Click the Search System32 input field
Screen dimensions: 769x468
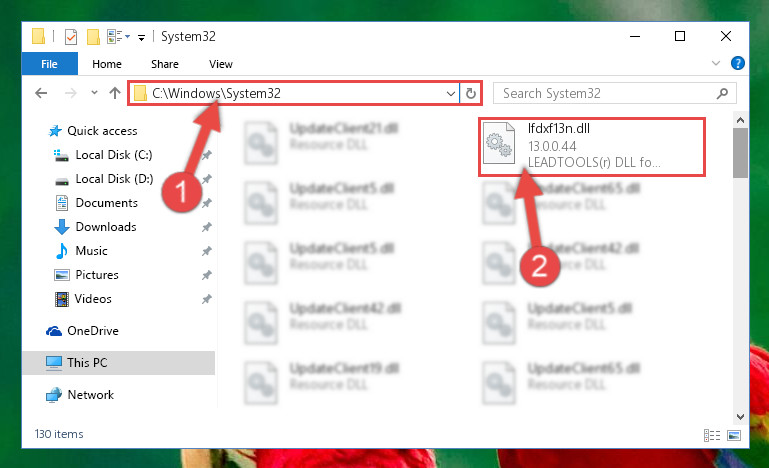606,93
